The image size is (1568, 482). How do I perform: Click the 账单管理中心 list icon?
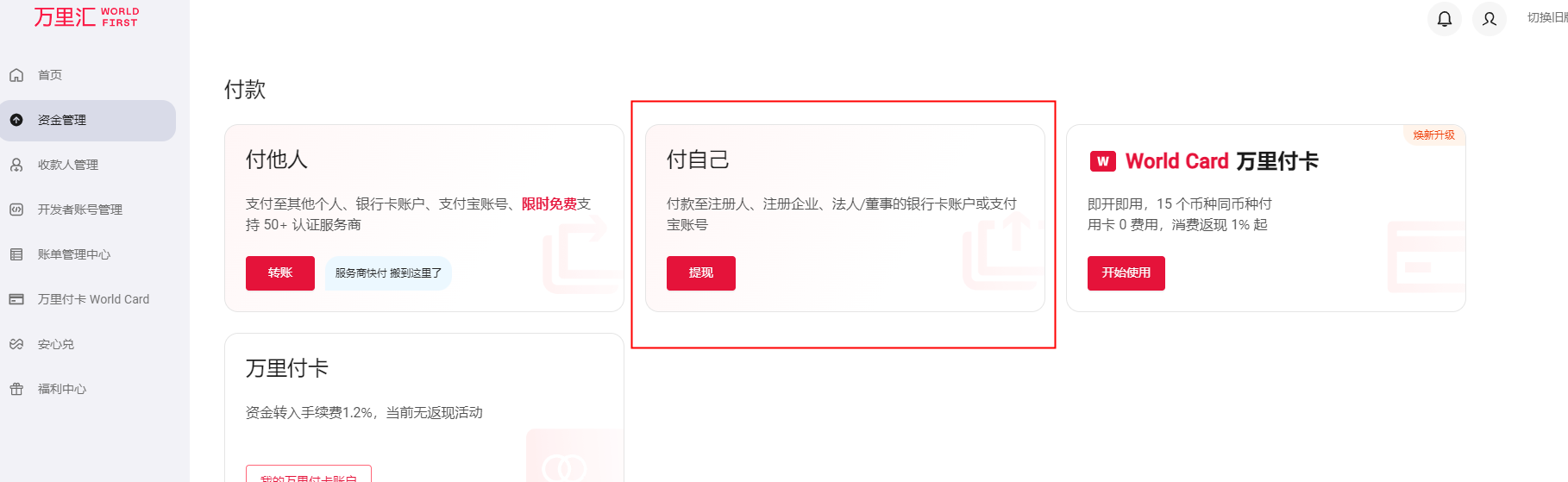[x=16, y=254]
